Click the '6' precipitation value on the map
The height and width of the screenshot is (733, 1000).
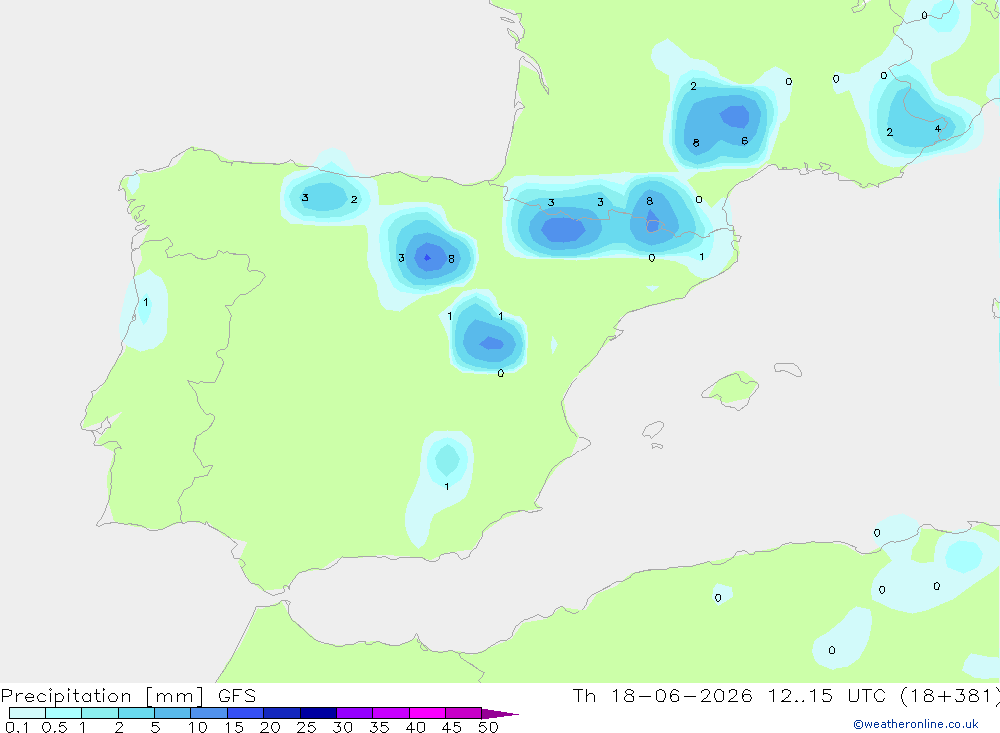pyautogui.click(x=744, y=141)
